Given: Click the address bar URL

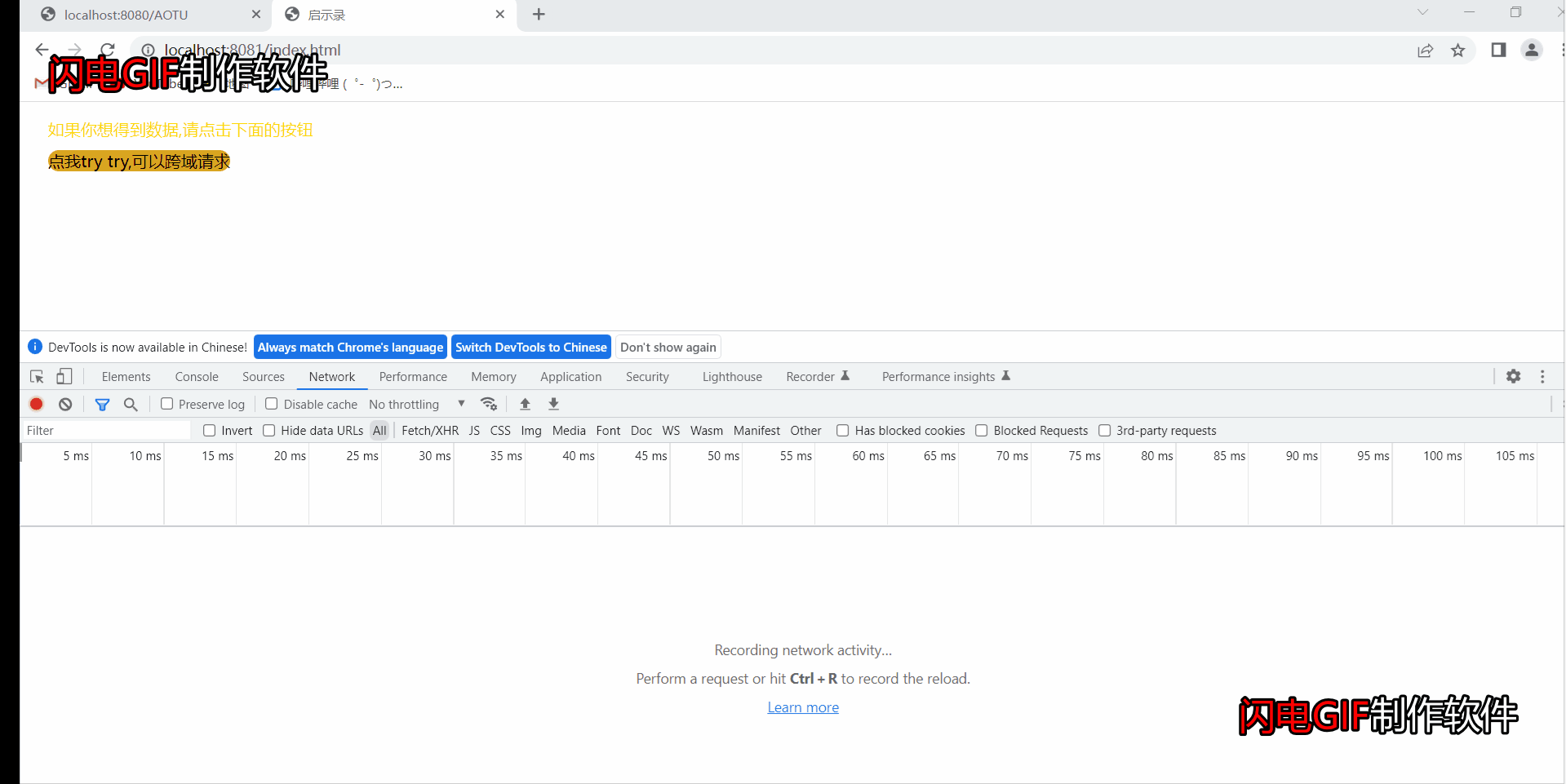Looking at the screenshot, I should tap(252, 50).
